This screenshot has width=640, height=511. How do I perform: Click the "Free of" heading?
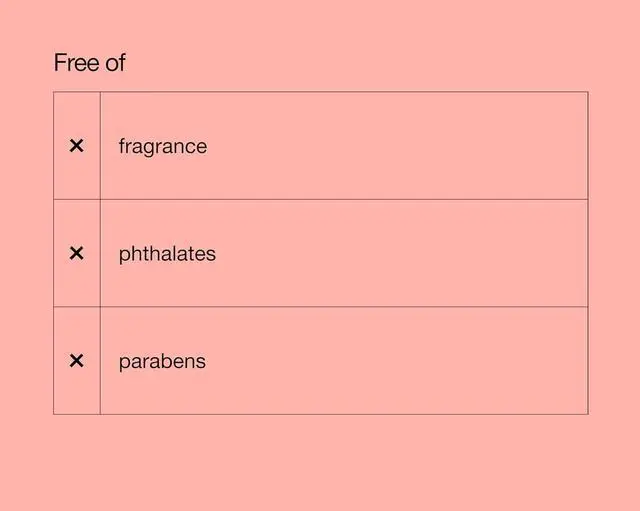89,63
